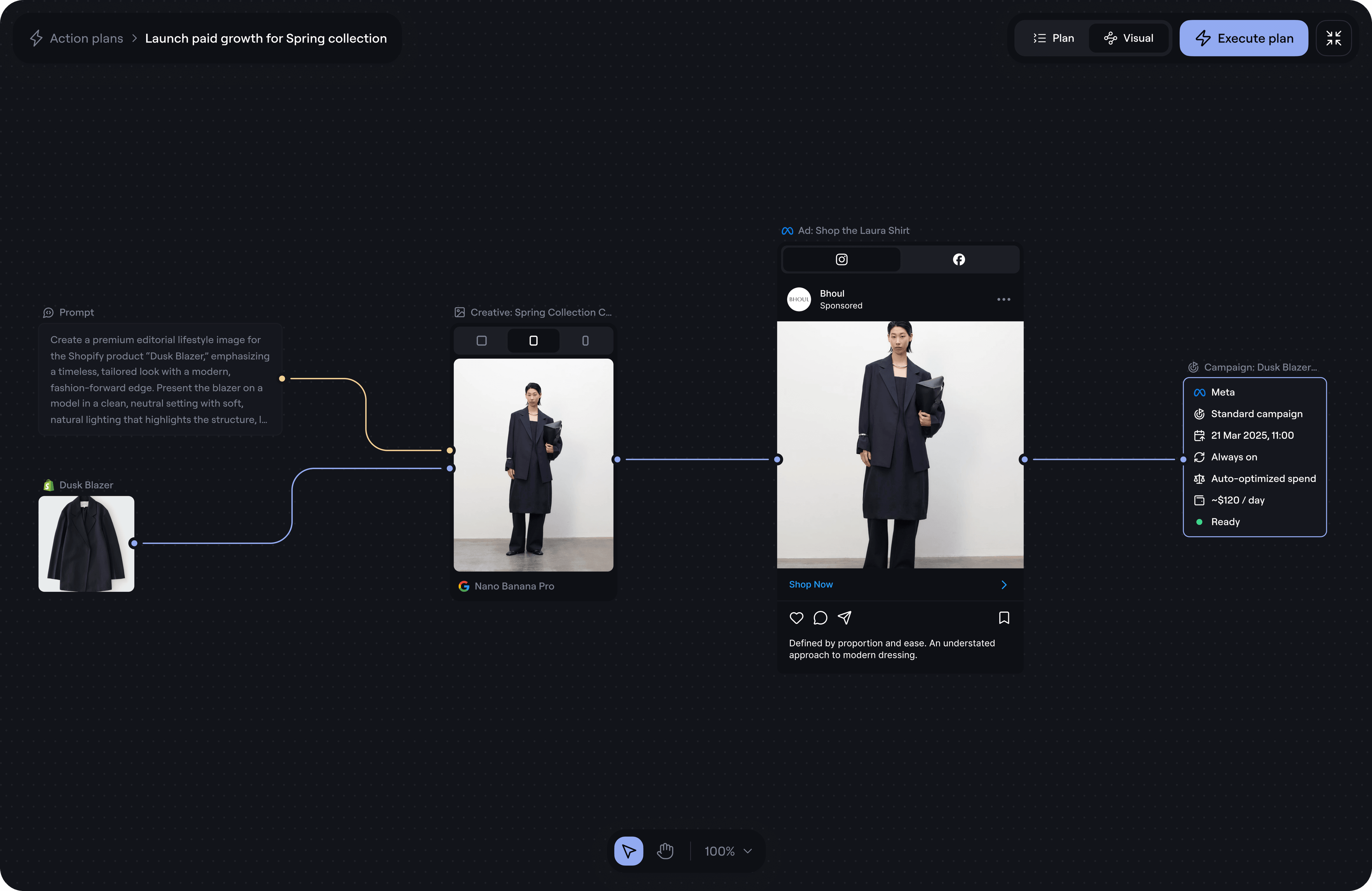Click the Prompt text box
The width and height of the screenshot is (1372, 891).
click(x=160, y=379)
